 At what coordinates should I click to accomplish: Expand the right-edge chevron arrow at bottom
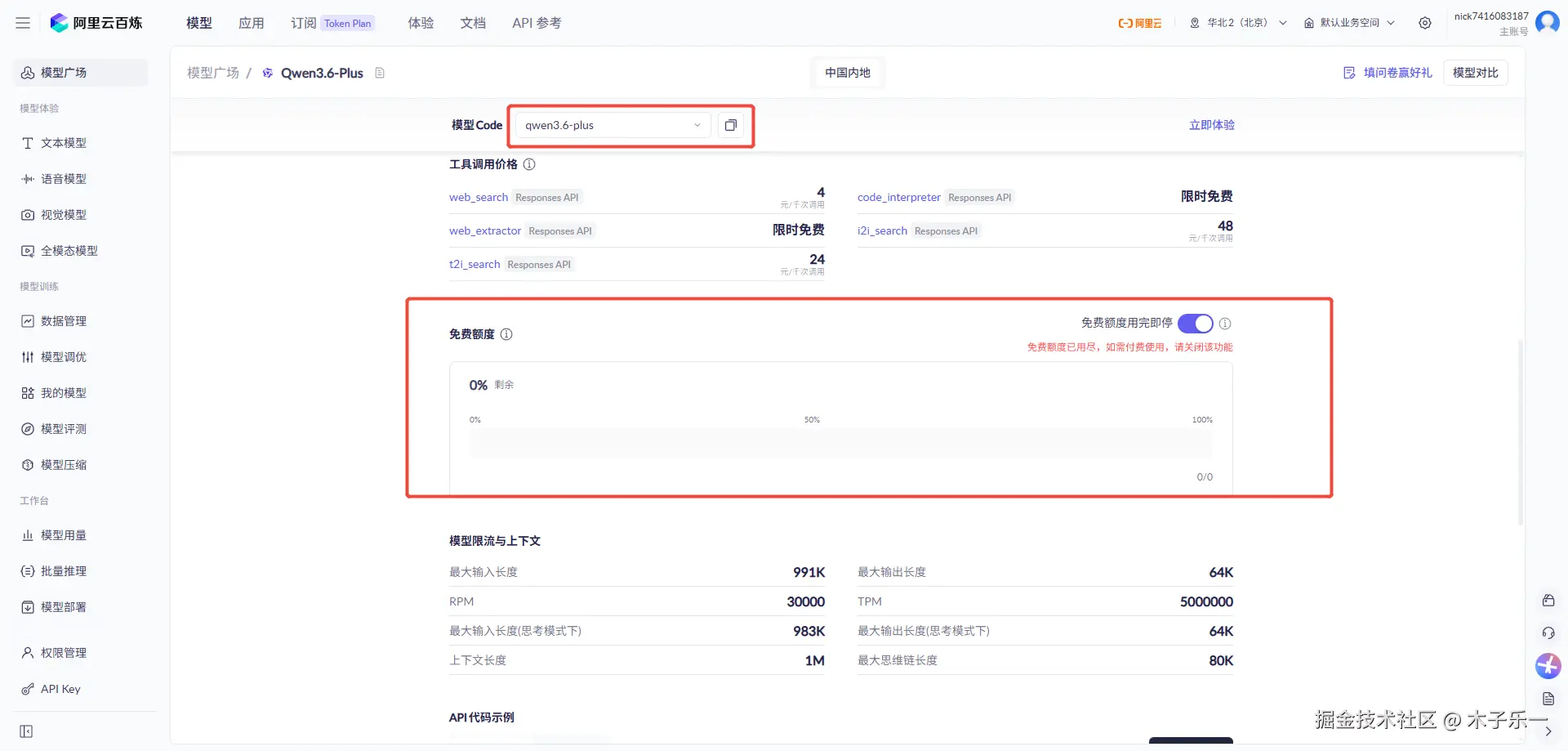point(1548,731)
